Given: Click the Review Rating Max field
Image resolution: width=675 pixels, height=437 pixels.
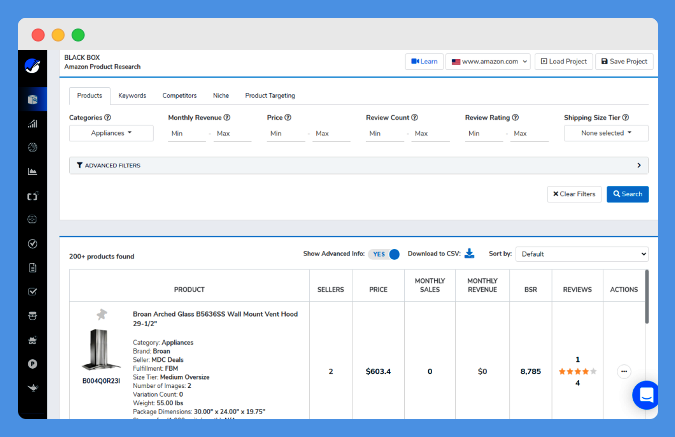Looking at the screenshot, I should (529, 134).
